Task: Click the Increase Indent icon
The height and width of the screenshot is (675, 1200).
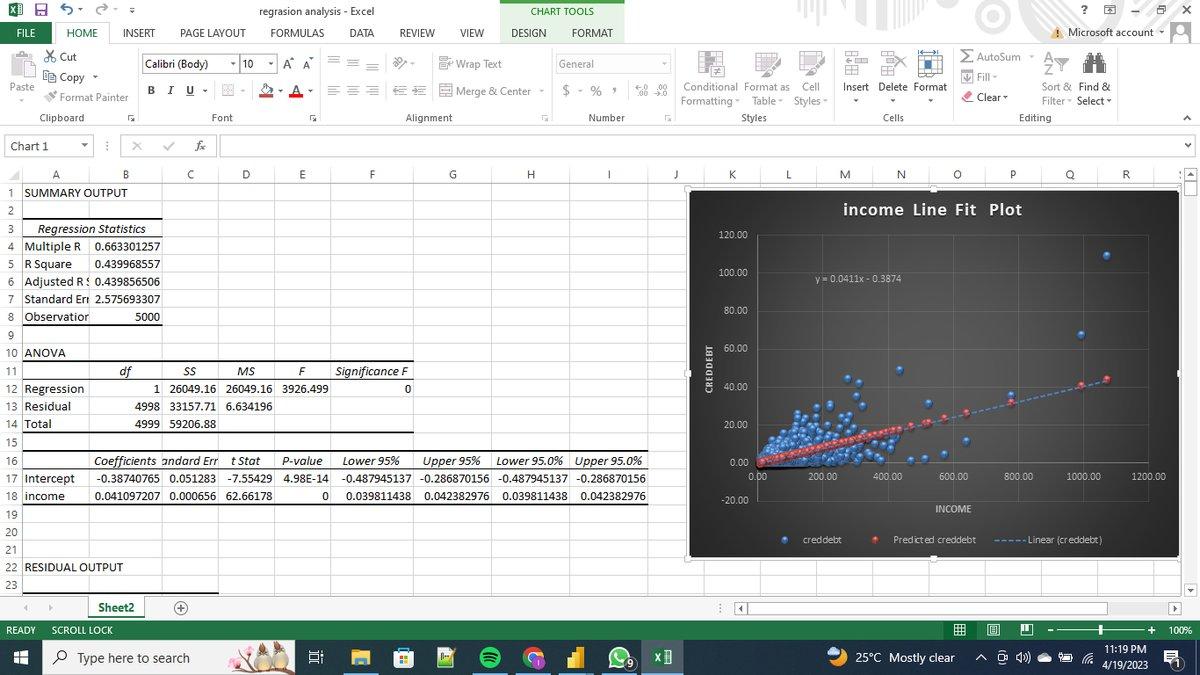Action: [418, 91]
